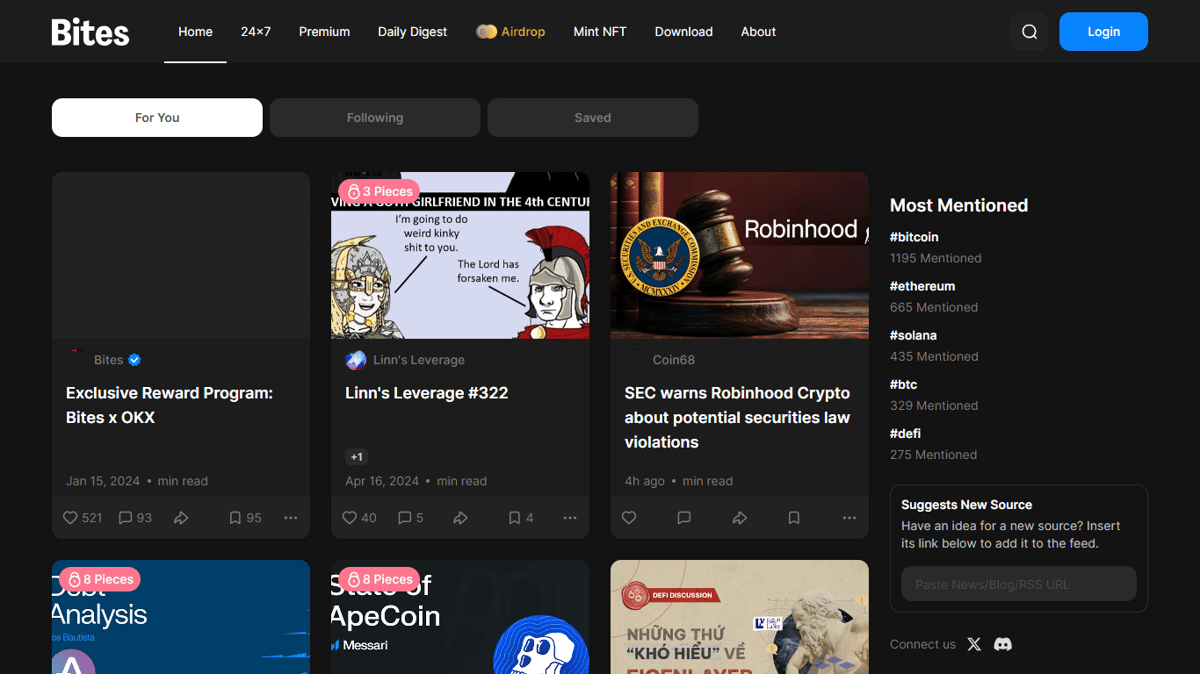
Task: Open the State of ApeCoin thumbnail
Action: point(460,617)
